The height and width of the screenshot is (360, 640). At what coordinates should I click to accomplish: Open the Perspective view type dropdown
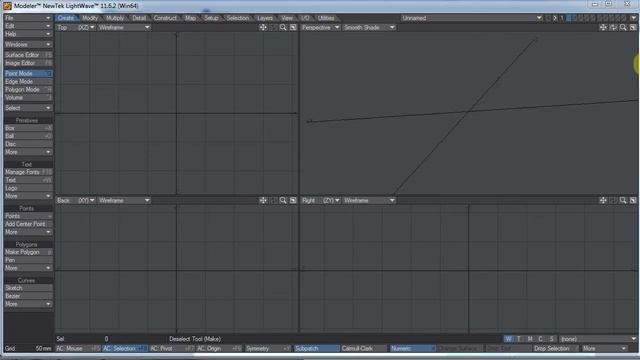click(320, 27)
